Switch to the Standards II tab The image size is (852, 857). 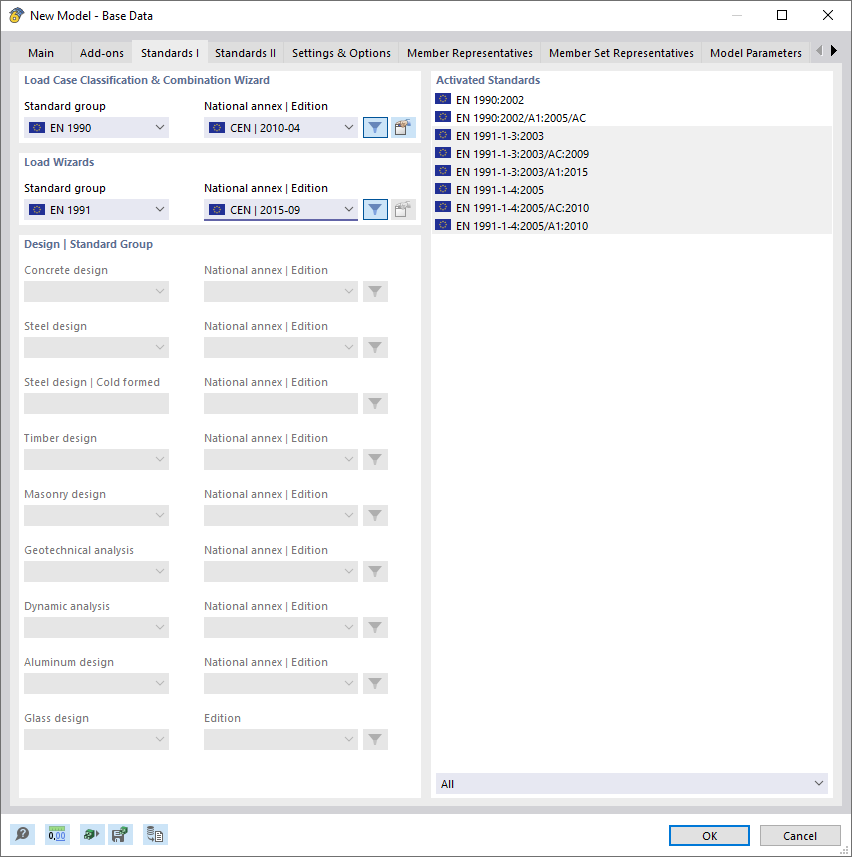pyautogui.click(x=245, y=52)
